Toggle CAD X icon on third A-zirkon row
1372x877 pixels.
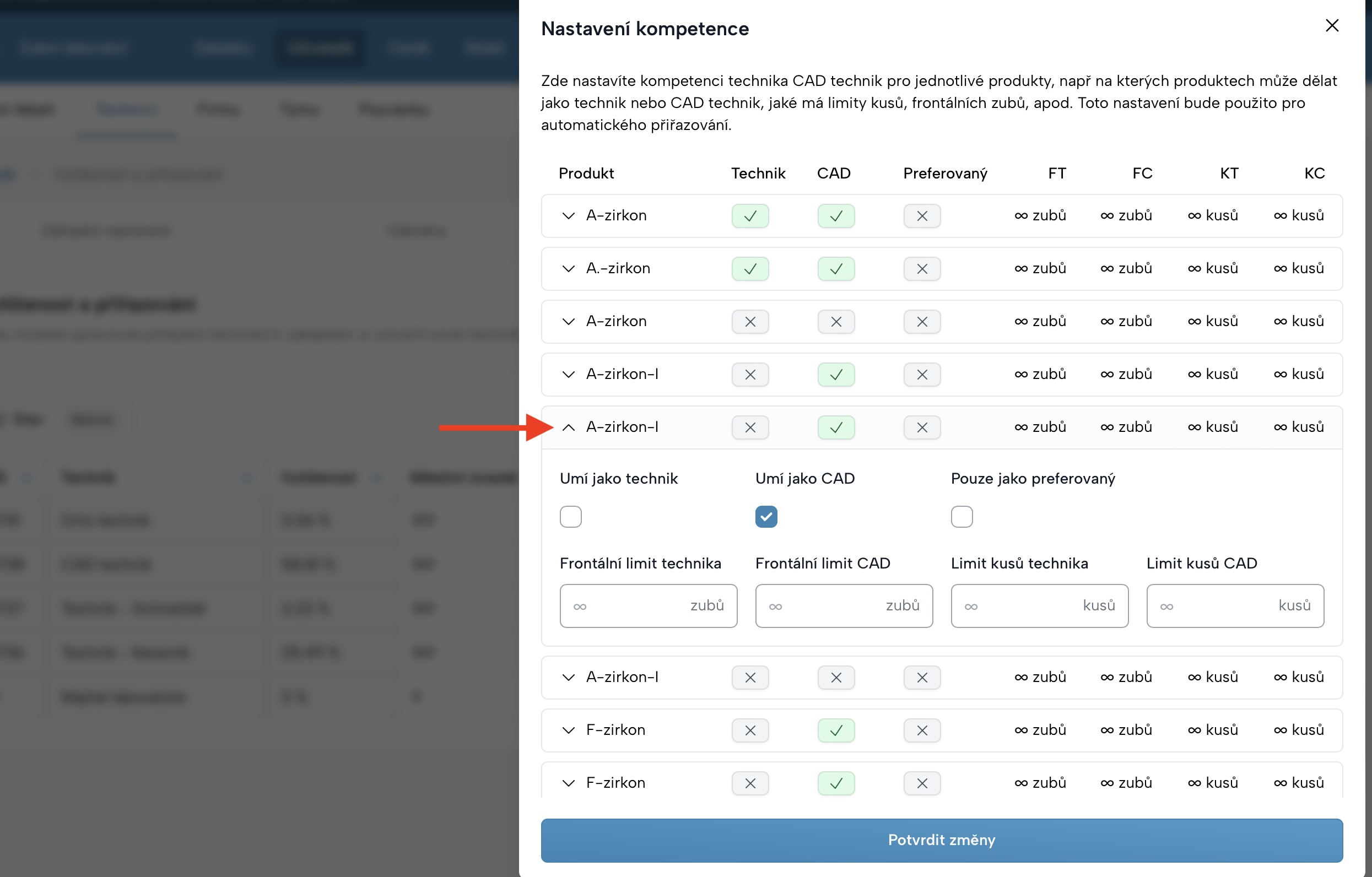[x=835, y=322]
